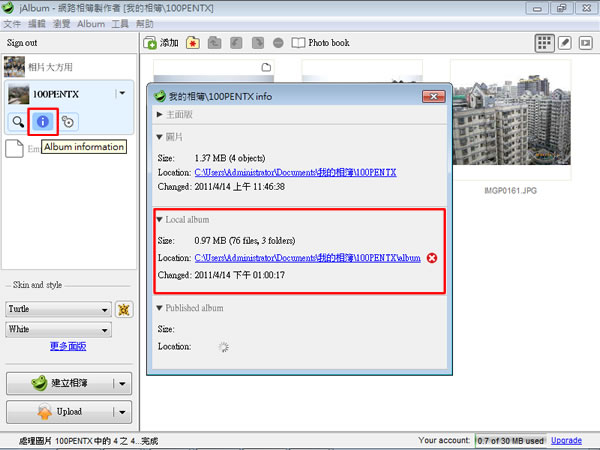Screen dimensions: 600x450
Task: Collapse the 圖片 section
Action: point(160,137)
